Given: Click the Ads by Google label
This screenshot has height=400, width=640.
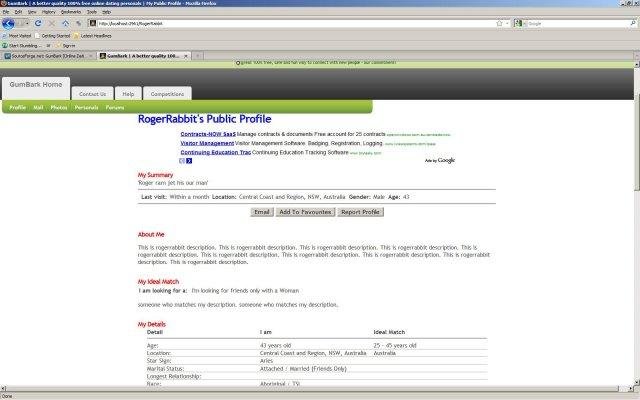Looking at the screenshot, I should tap(440, 160).
